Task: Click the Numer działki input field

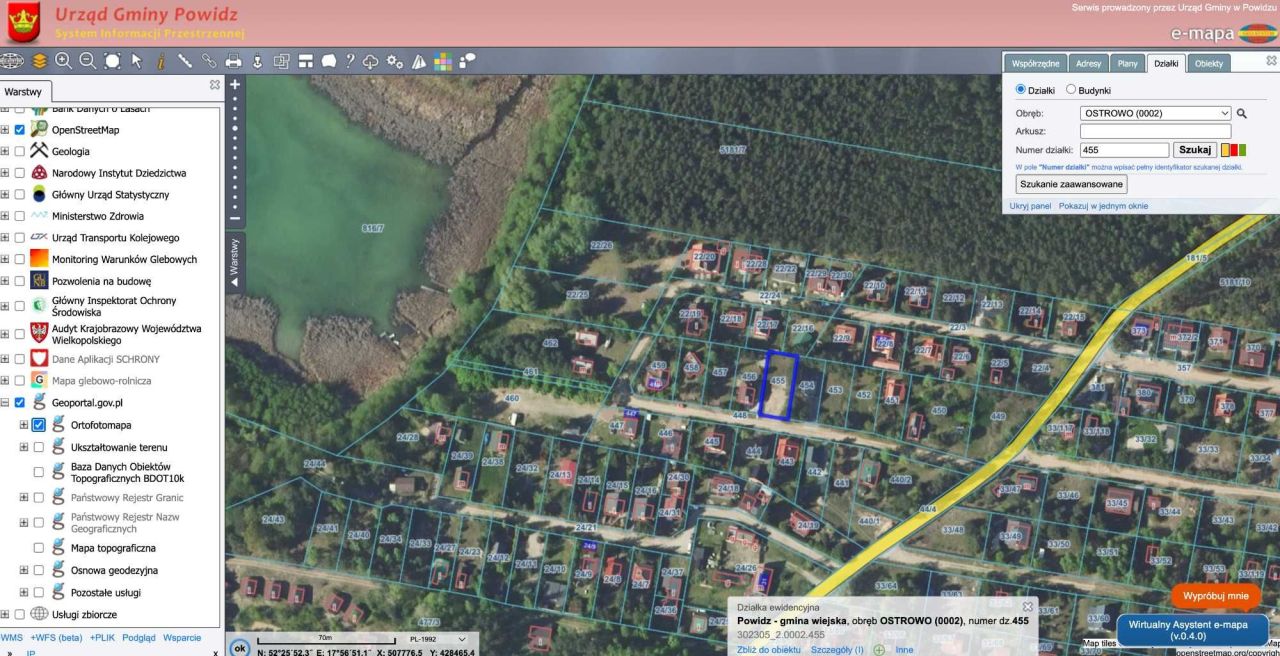Action: 1124,150
